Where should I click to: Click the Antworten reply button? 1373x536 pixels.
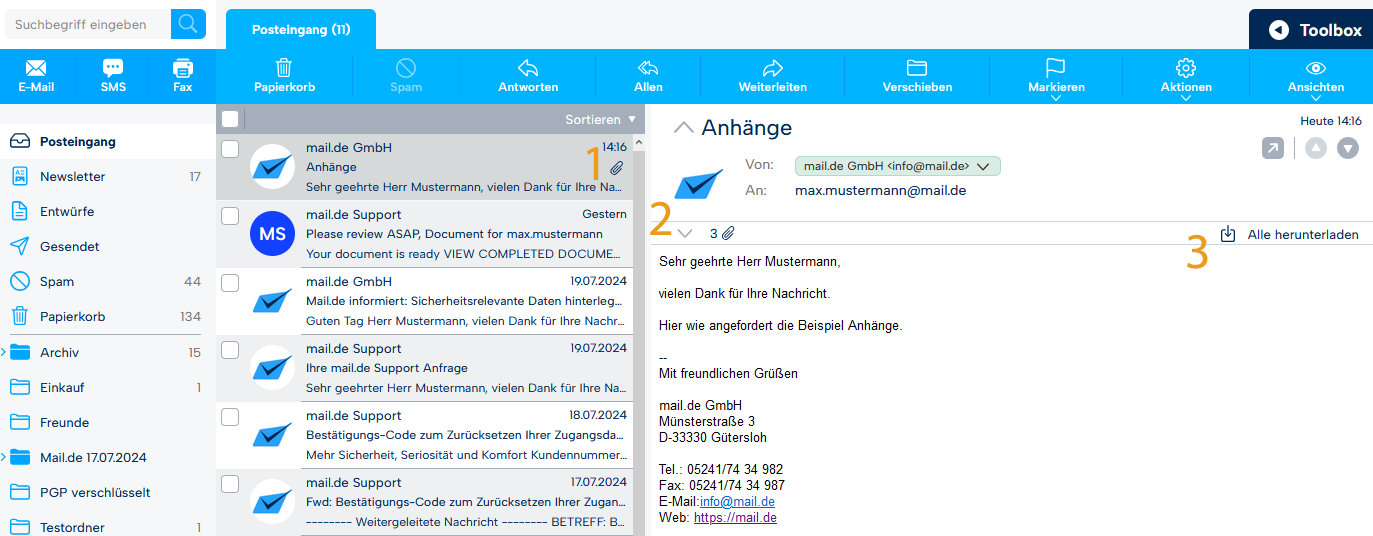(x=528, y=76)
